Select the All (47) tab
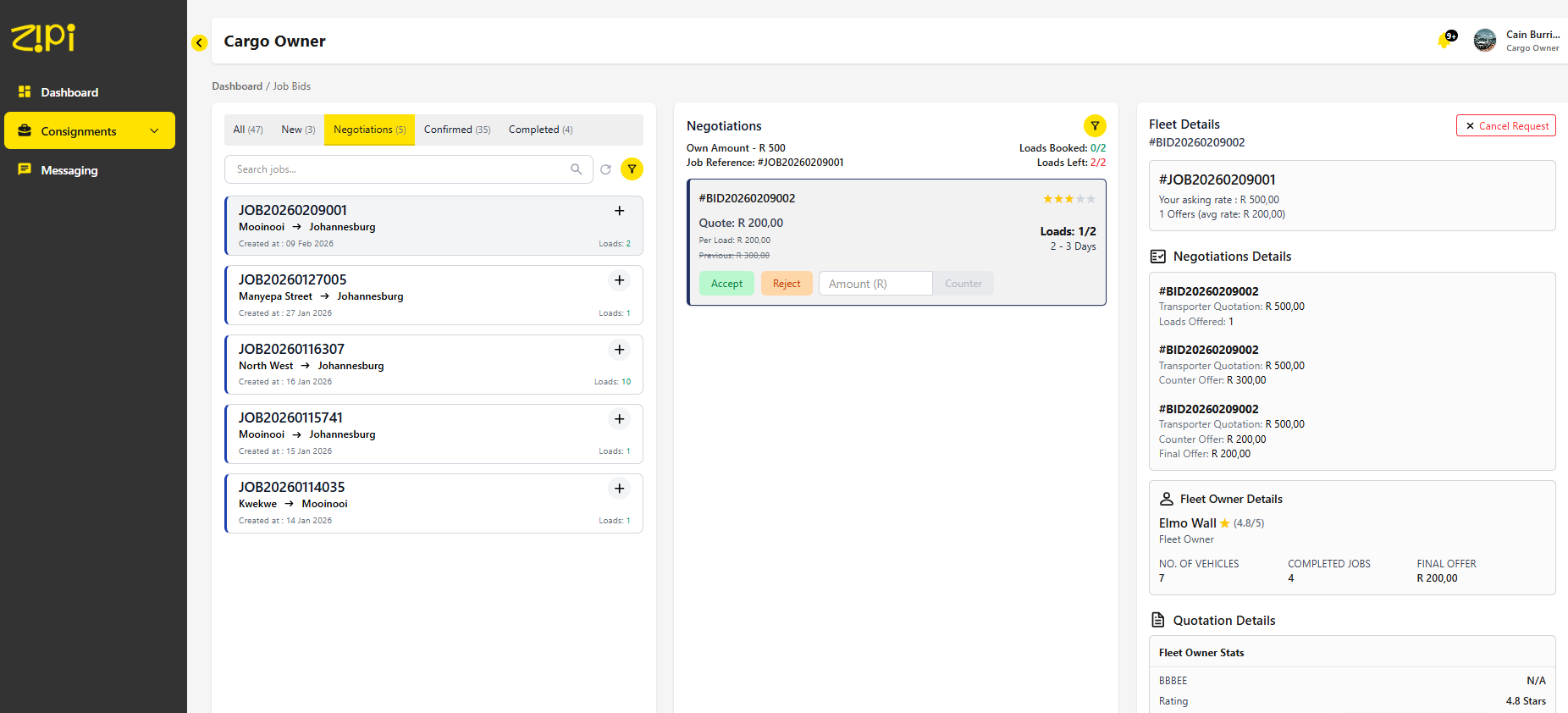 click(248, 130)
